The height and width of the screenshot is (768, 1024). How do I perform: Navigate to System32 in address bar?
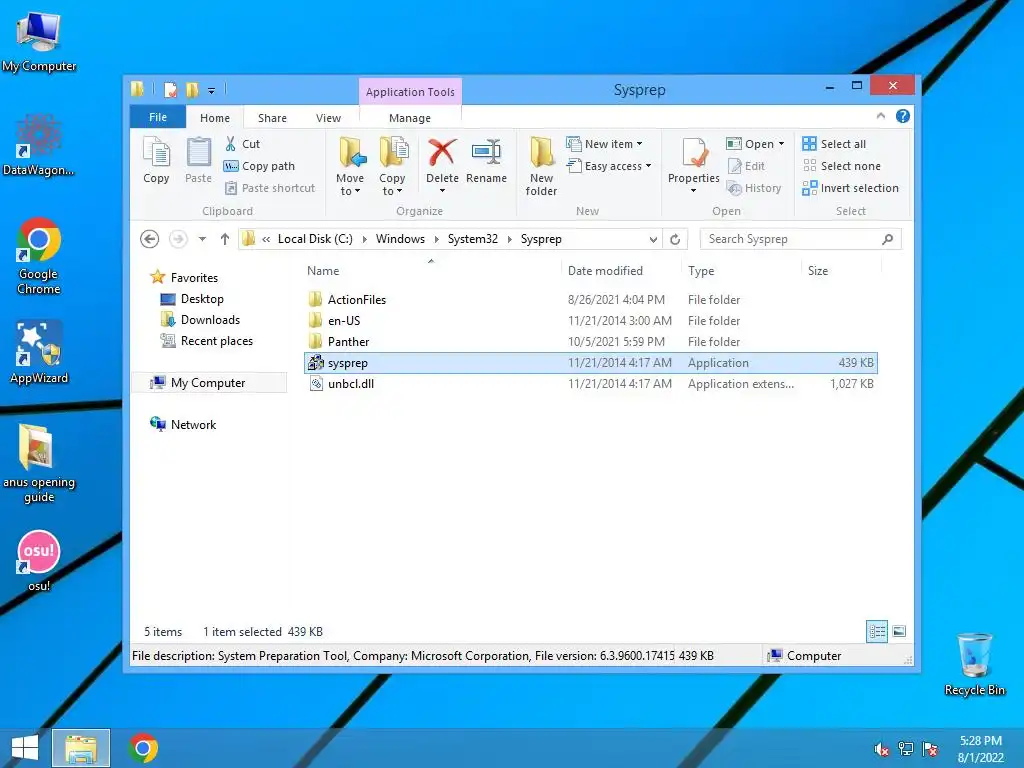pos(473,239)
